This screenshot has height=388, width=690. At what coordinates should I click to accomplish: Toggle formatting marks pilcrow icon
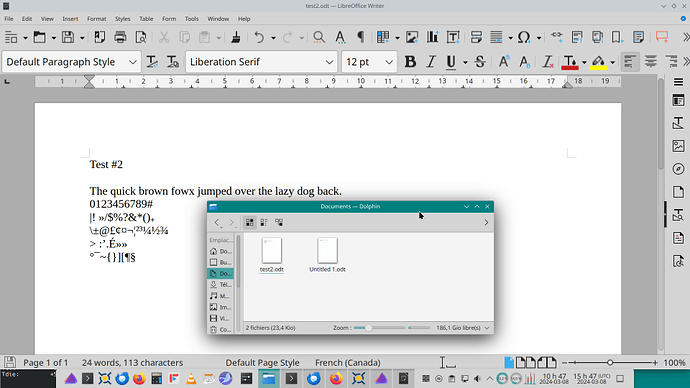click(360, 37)
